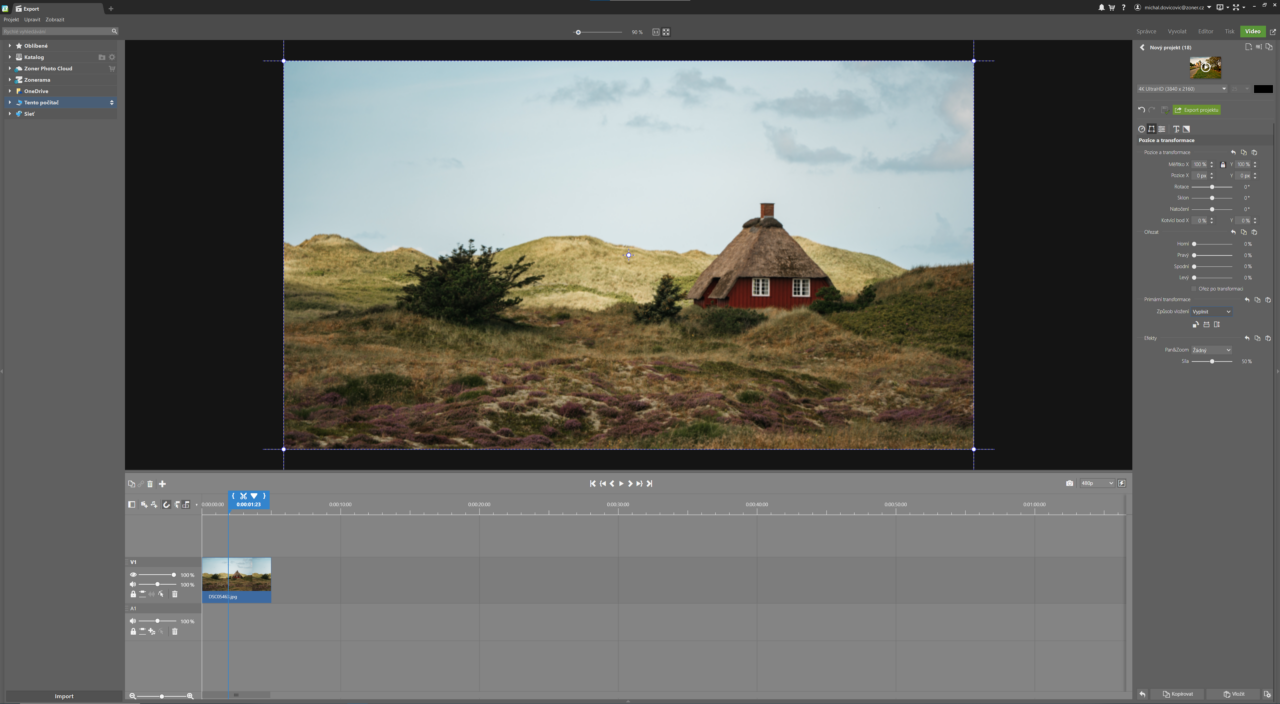Screen dimensions: 1280x704
Task: Open the Projekt menu
Action: pyautogui.click(x=11, y=19)
